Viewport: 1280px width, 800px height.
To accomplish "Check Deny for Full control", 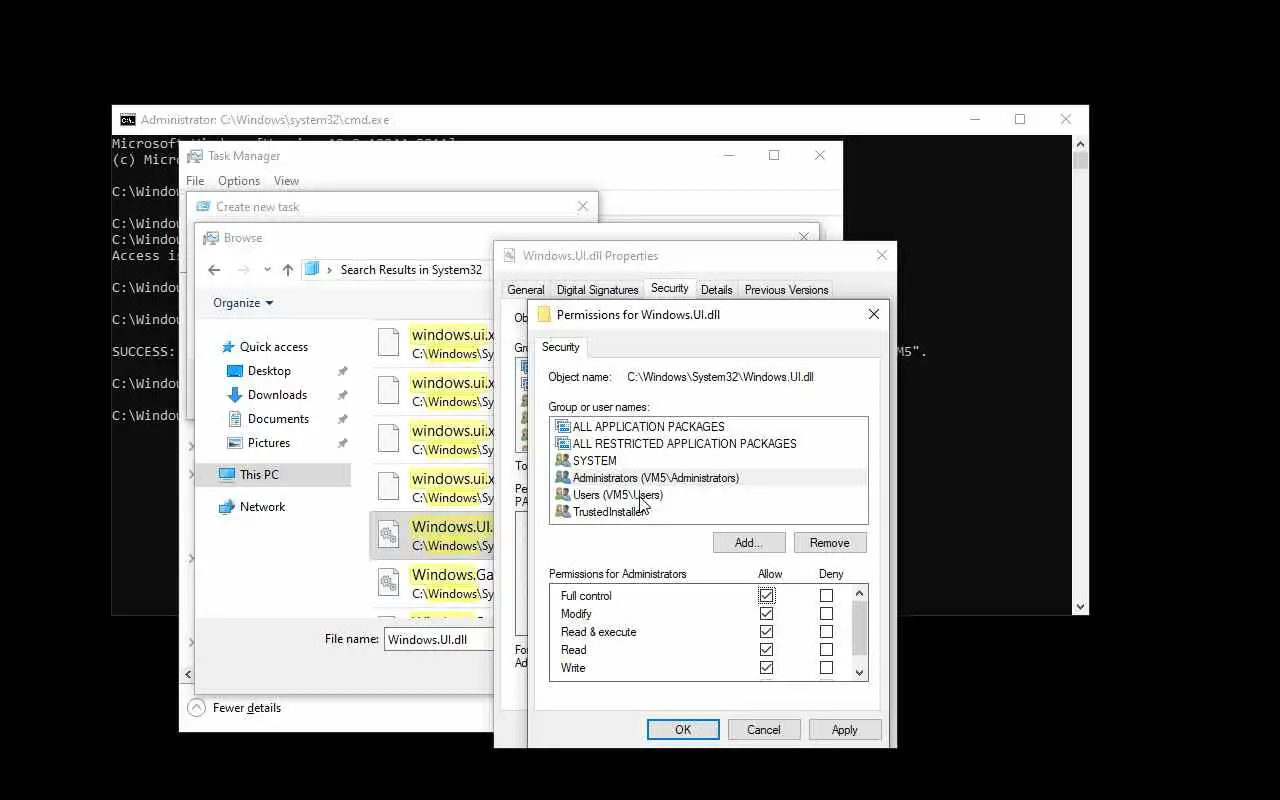I will (826, 596).
